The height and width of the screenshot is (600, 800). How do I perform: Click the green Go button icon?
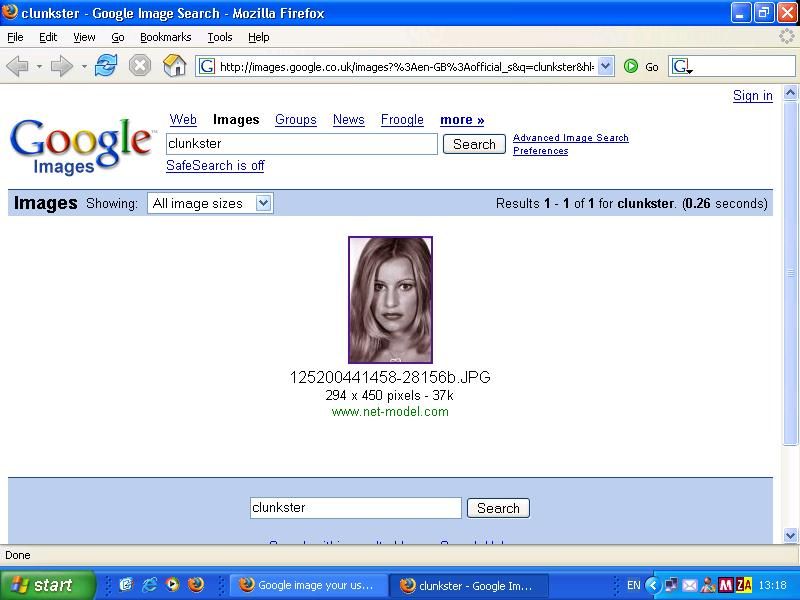point(631,66)
